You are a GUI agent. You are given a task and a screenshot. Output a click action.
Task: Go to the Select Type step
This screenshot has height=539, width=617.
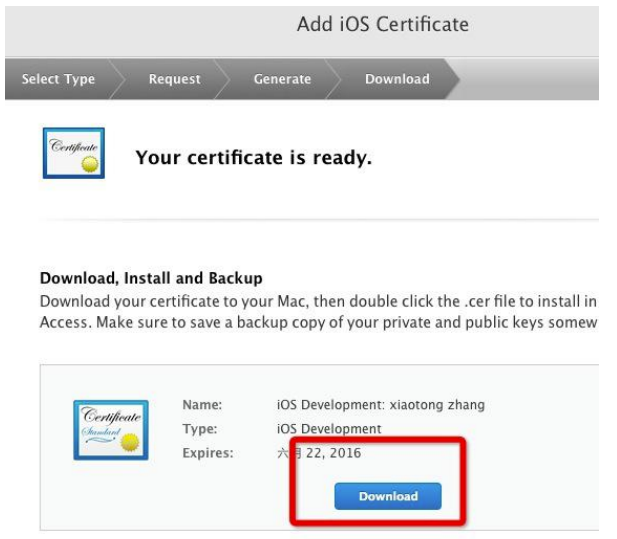click(x=58, y=79)
